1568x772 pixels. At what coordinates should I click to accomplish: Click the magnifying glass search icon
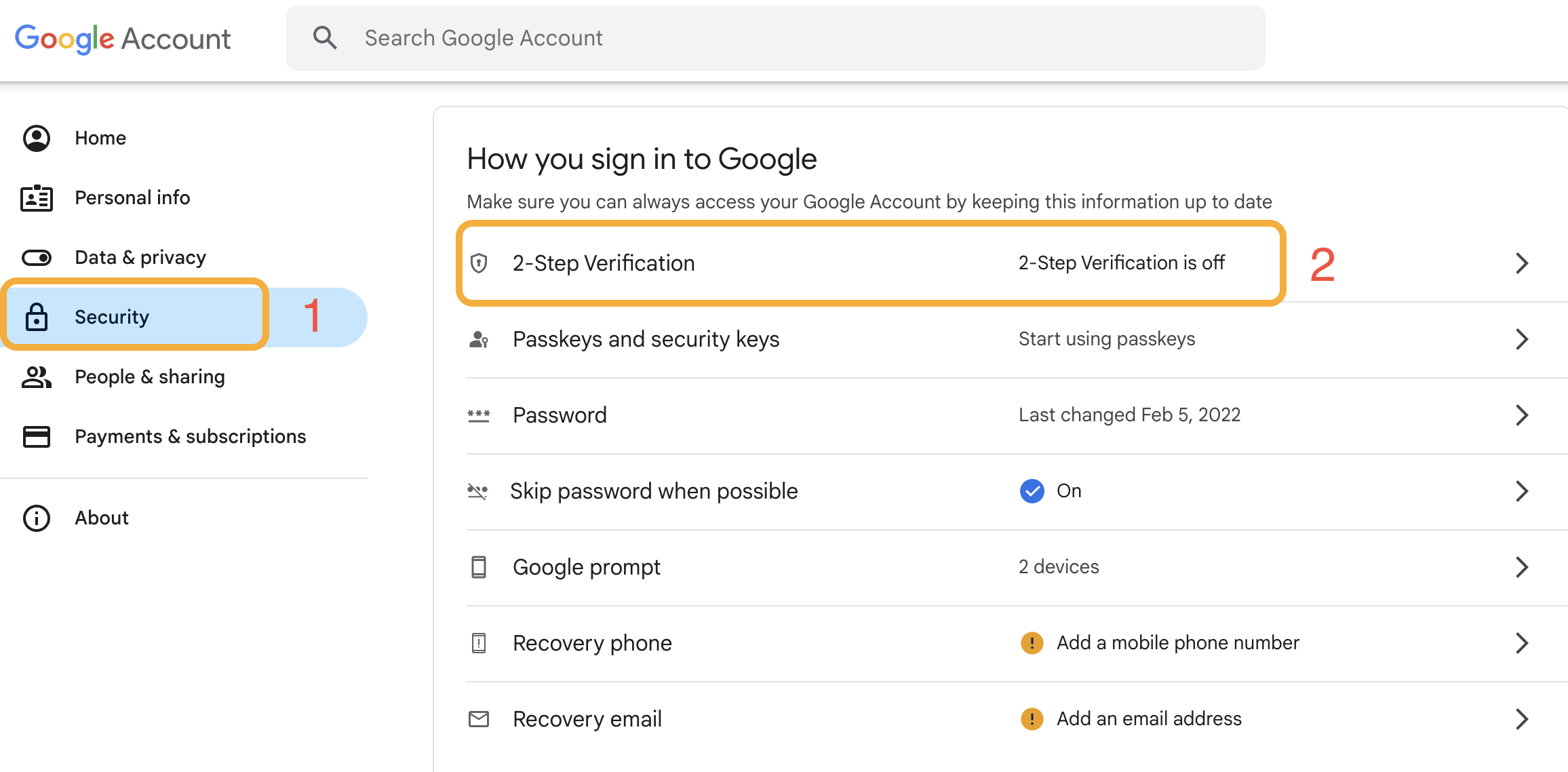click(325, 38)
